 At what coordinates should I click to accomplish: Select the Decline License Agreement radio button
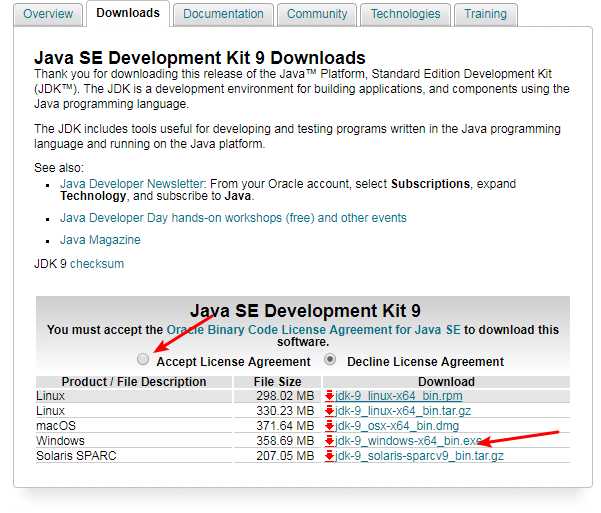[x=330, y=359]
